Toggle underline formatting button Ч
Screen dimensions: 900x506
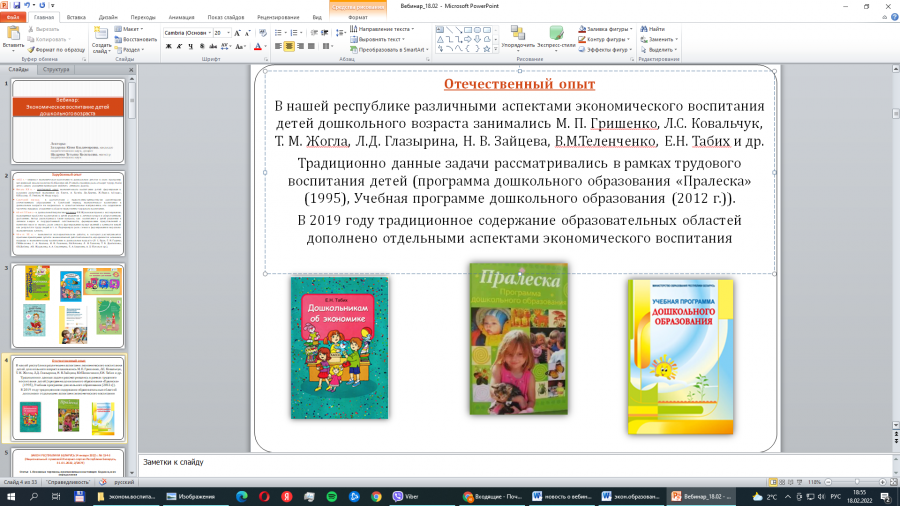[191, 46]
